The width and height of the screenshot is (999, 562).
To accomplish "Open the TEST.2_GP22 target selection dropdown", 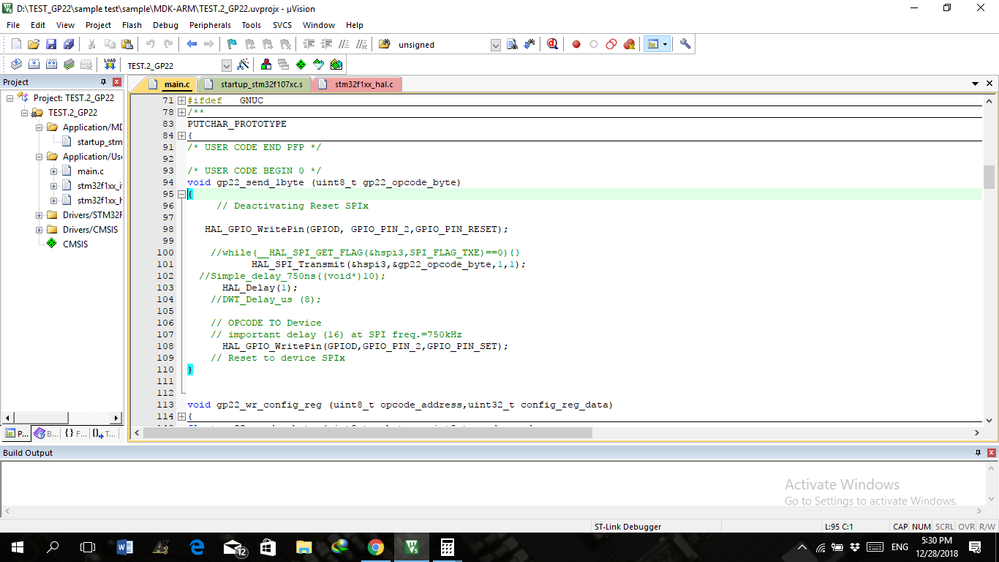I will (226, 66).
